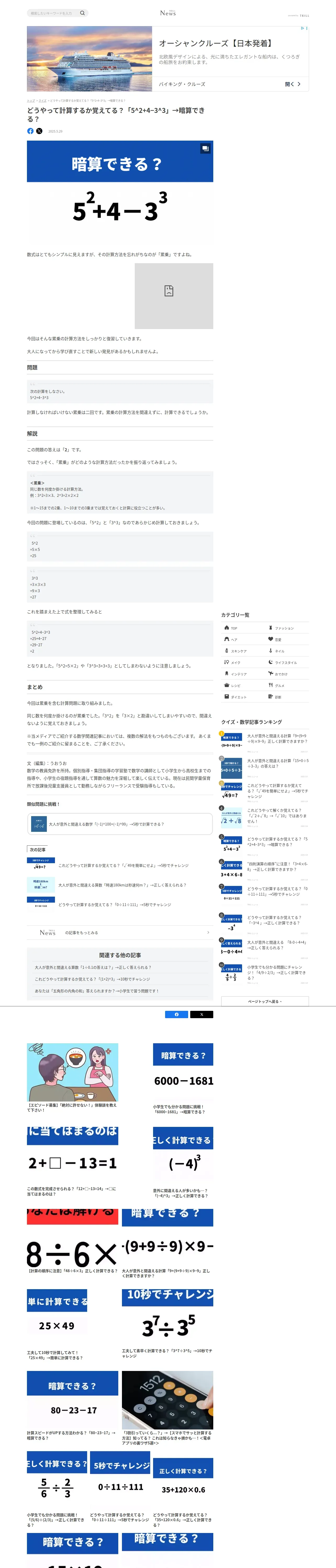The image size is (336, 1568).
Task: Select the インテリア chair icon category
Action: pyautogui.click(x=227, y=674)
